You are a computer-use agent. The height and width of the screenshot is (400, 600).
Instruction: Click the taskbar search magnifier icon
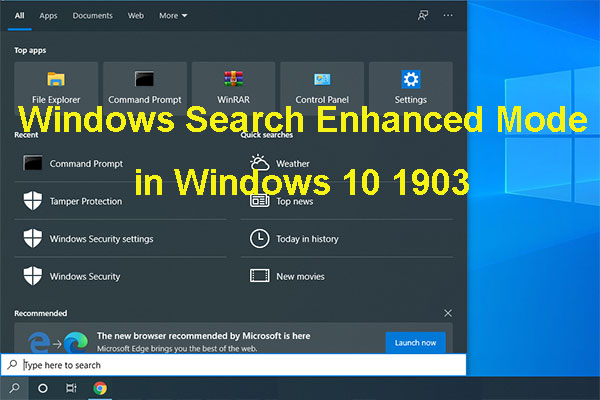click(14, 388)
